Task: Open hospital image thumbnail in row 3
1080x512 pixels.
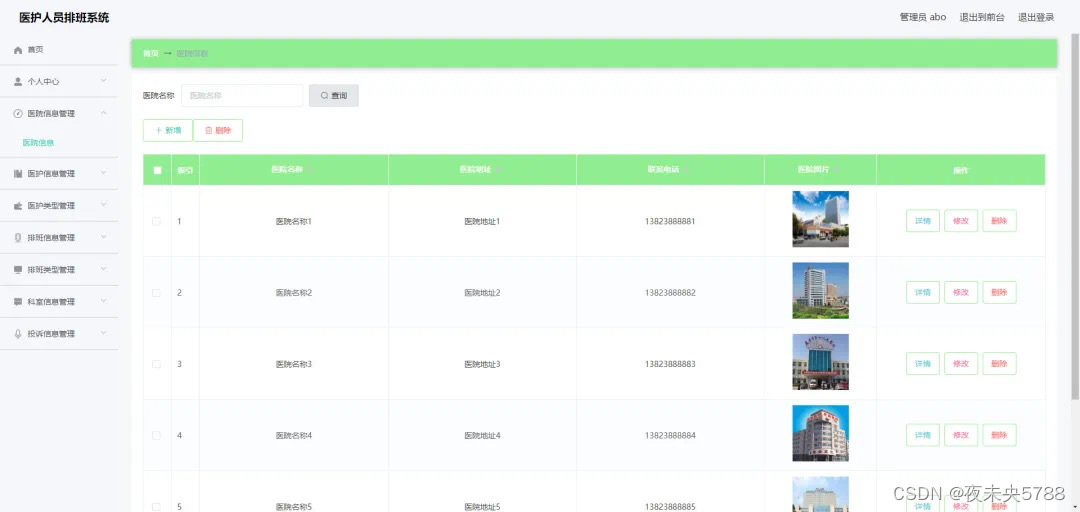Action: pos(820,362)
